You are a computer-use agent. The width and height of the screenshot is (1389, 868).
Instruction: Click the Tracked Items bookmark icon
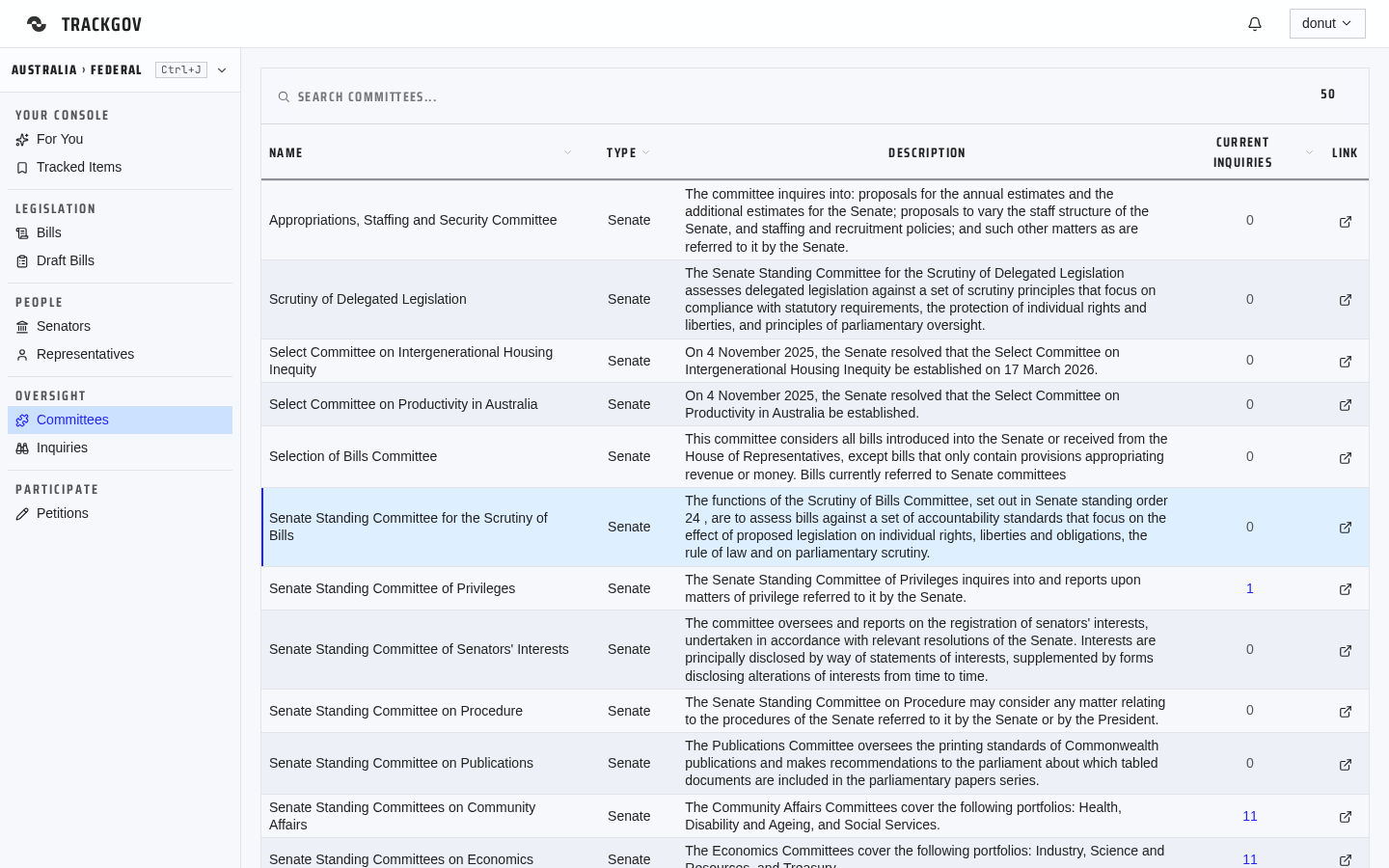point(22,168)
